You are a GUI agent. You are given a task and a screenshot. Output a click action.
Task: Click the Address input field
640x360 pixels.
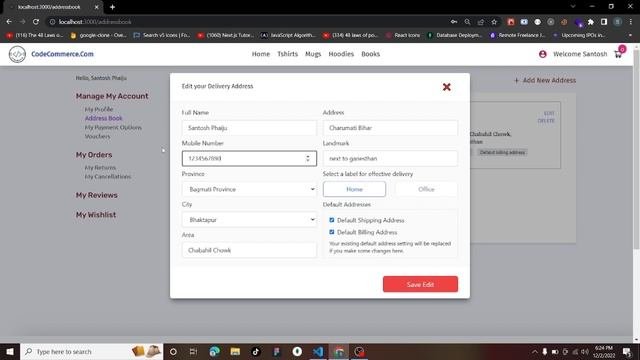(x=390, y=128)
